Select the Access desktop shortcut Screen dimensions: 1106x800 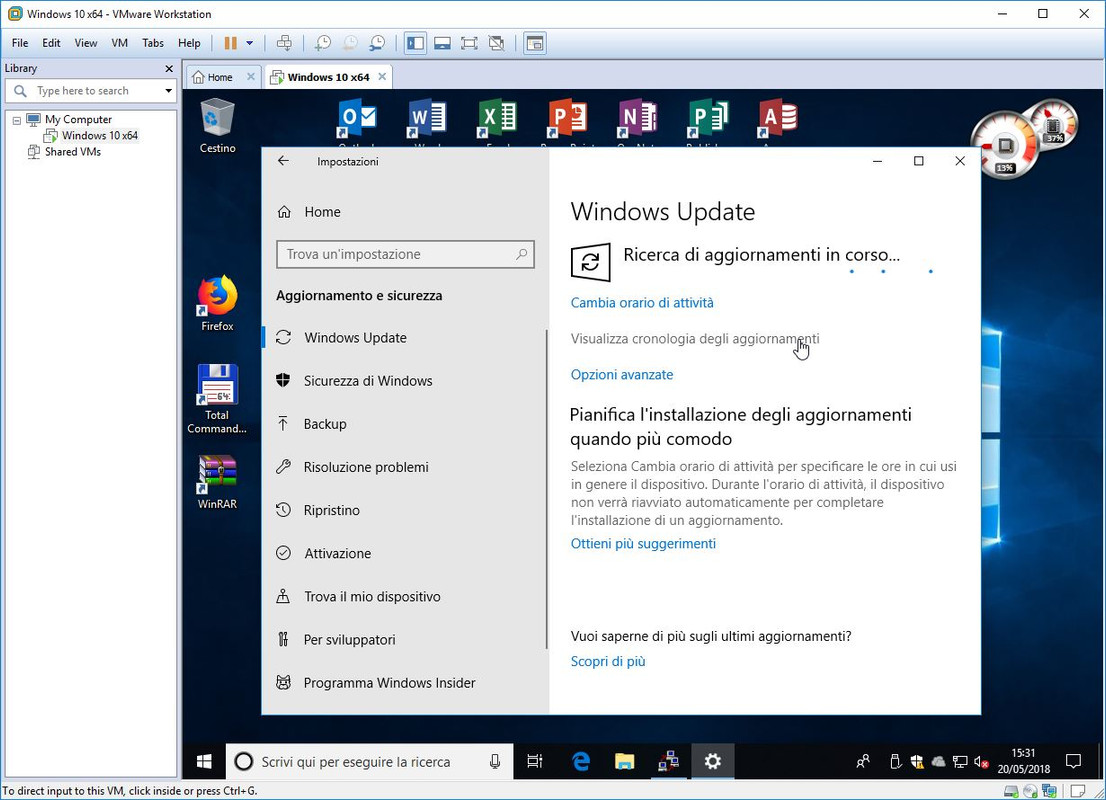pyautogui.click(x=778, y=121)
